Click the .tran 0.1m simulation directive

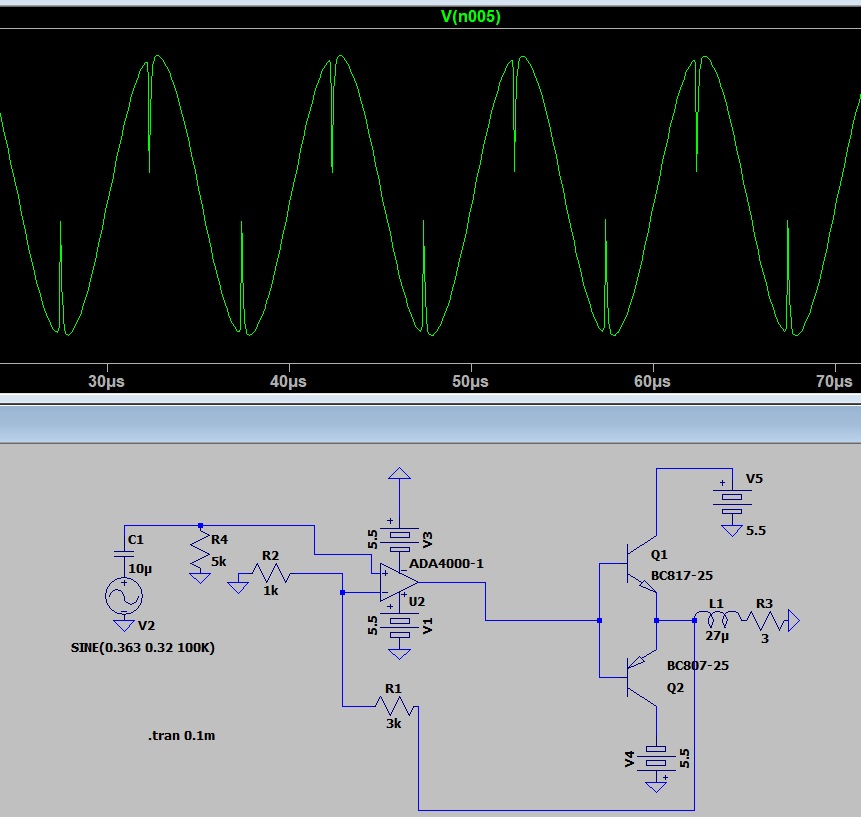pyautogui.click(x=182, y=736)
